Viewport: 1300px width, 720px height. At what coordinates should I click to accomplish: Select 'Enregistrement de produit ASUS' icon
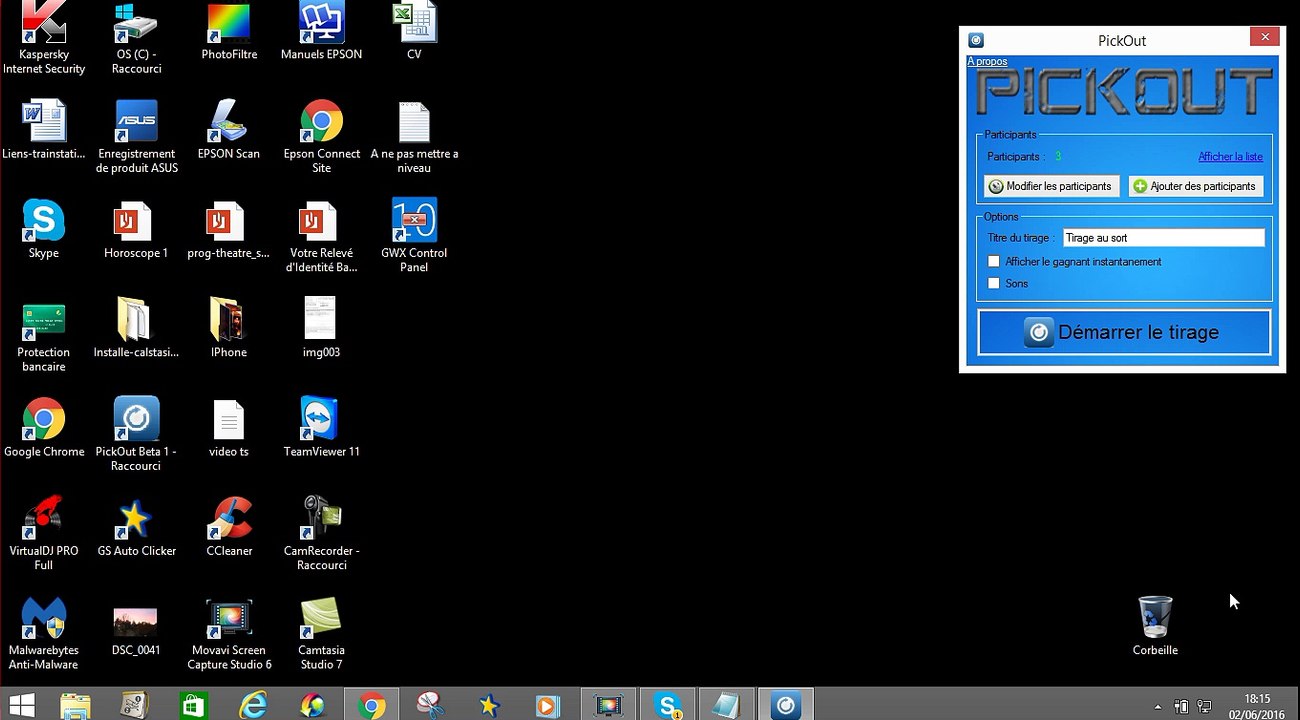point(136,137)
